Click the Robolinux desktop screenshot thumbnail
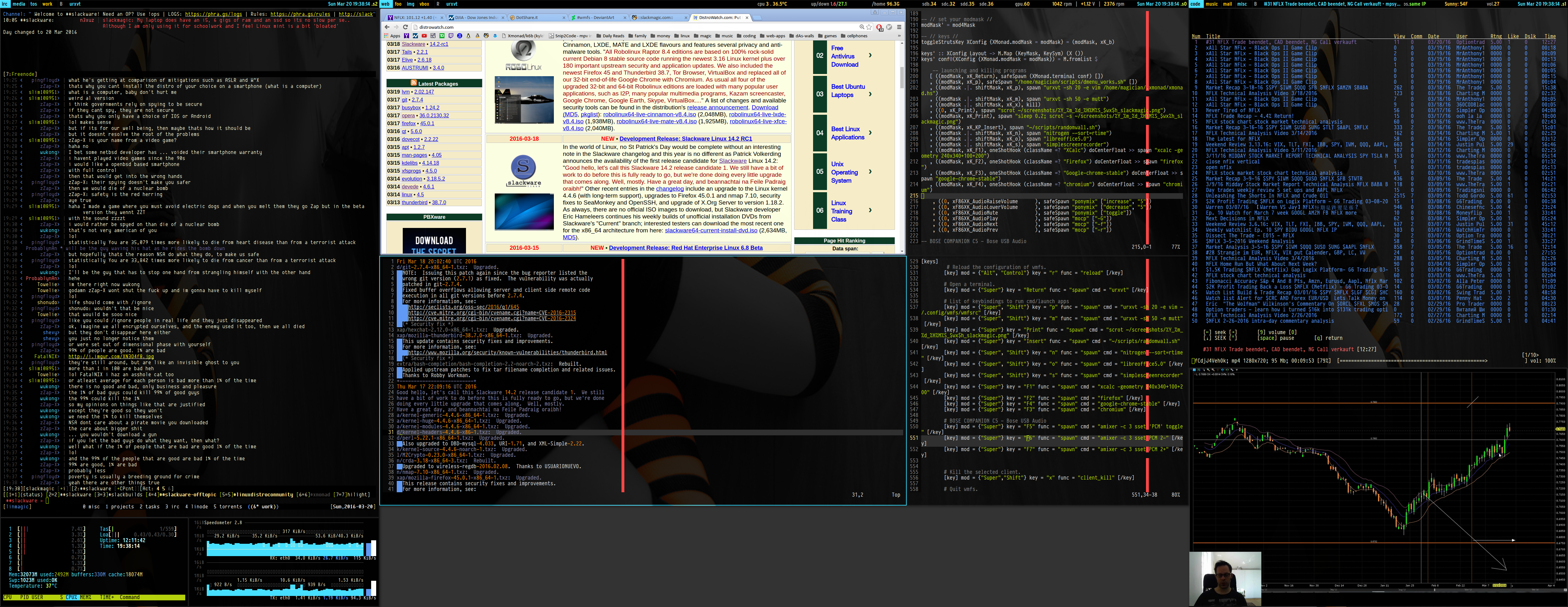1568x607 pixels. point(524,100)
